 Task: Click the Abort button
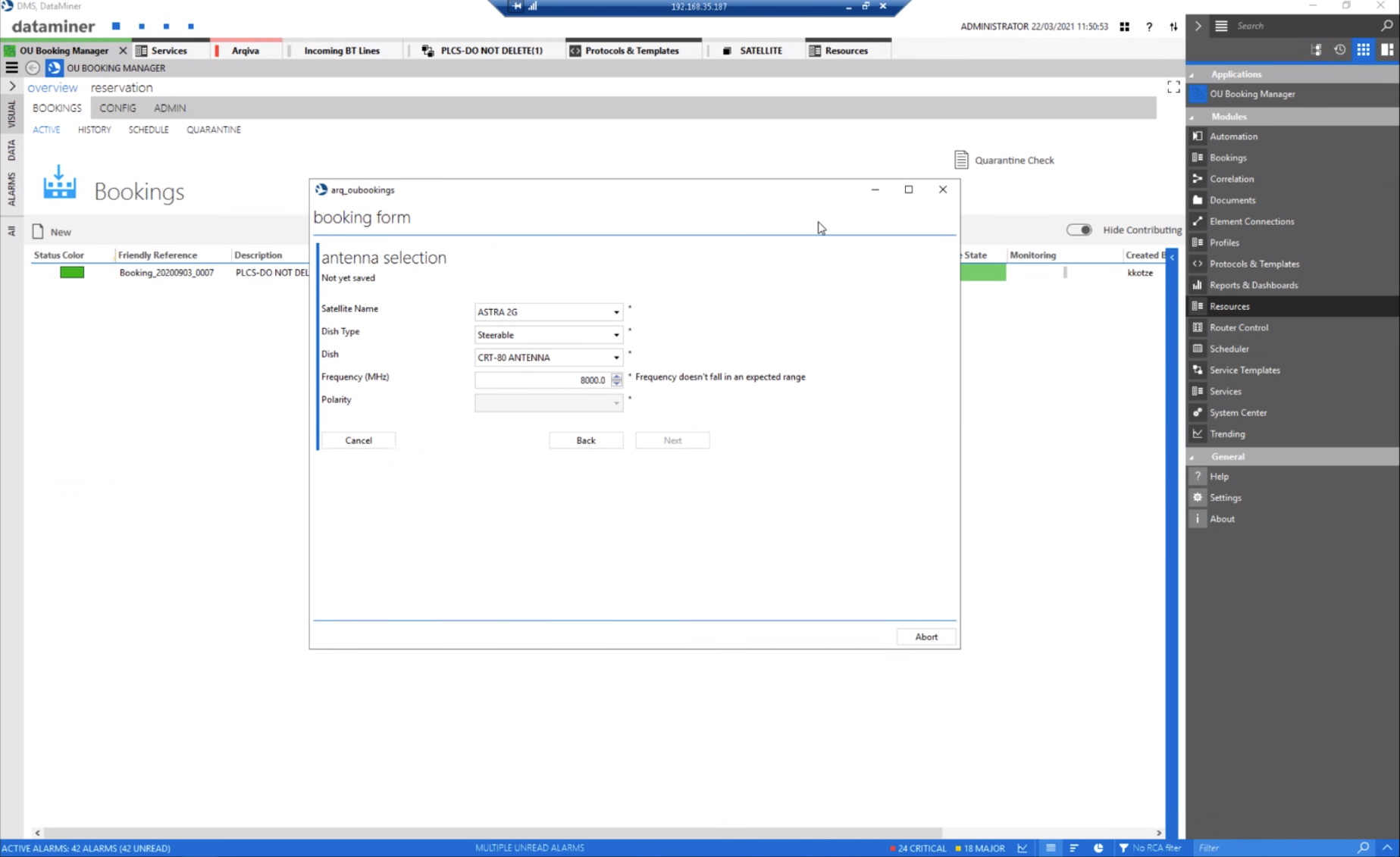926,636
